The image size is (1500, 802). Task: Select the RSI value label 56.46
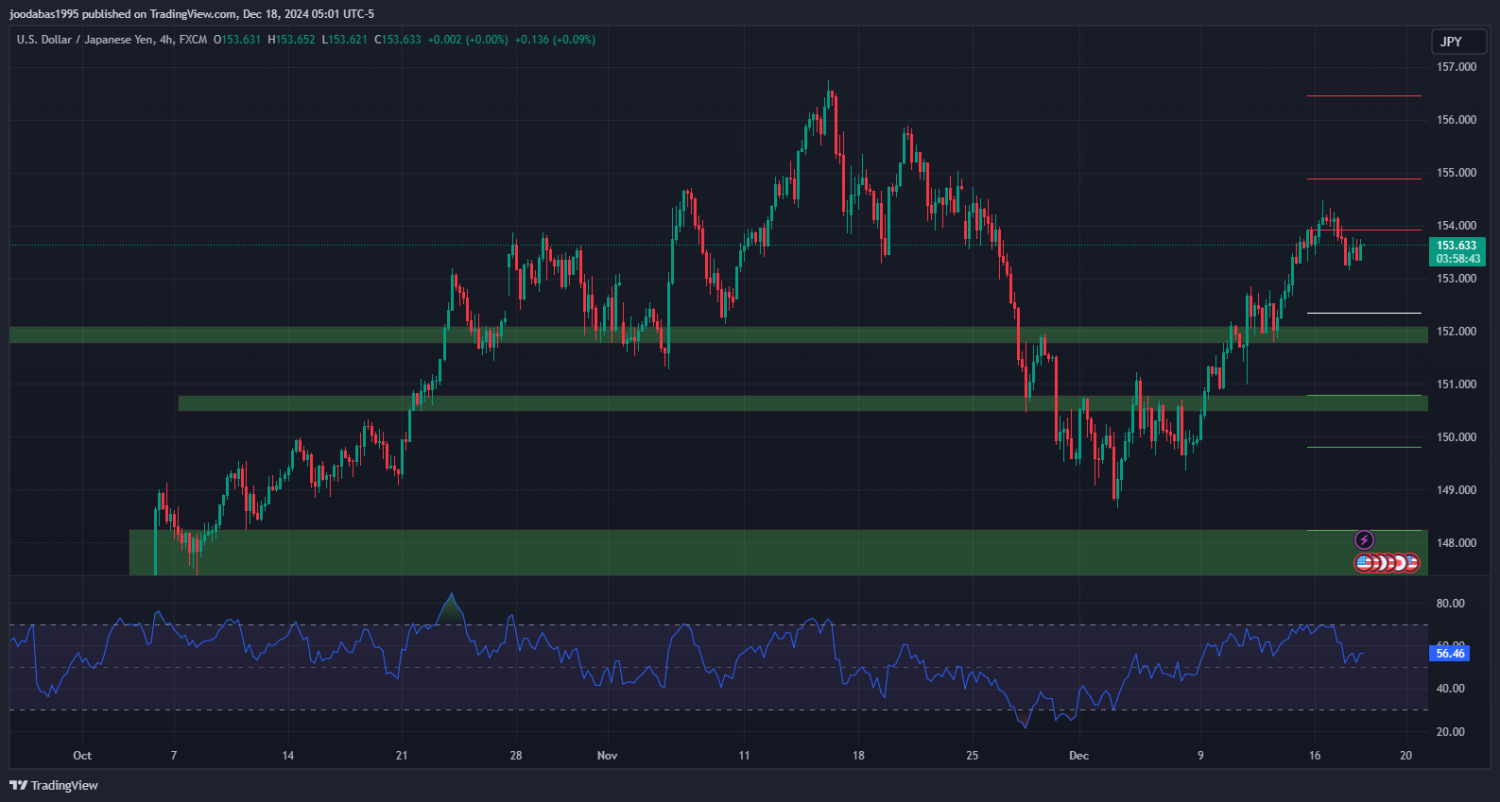tap(1449, 653)
